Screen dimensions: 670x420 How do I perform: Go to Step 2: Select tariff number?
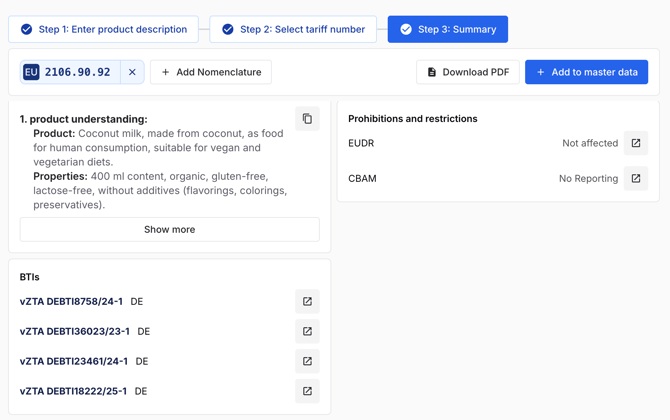(293, 29)
